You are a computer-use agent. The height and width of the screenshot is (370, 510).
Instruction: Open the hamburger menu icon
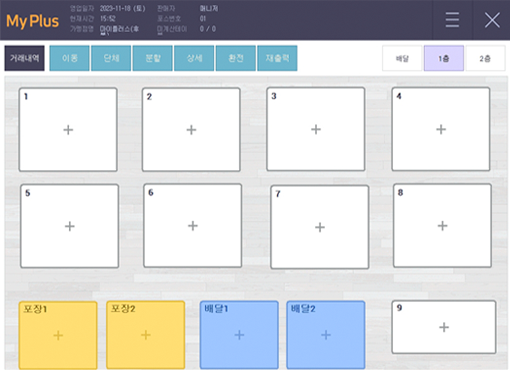(x=452, y=20)
